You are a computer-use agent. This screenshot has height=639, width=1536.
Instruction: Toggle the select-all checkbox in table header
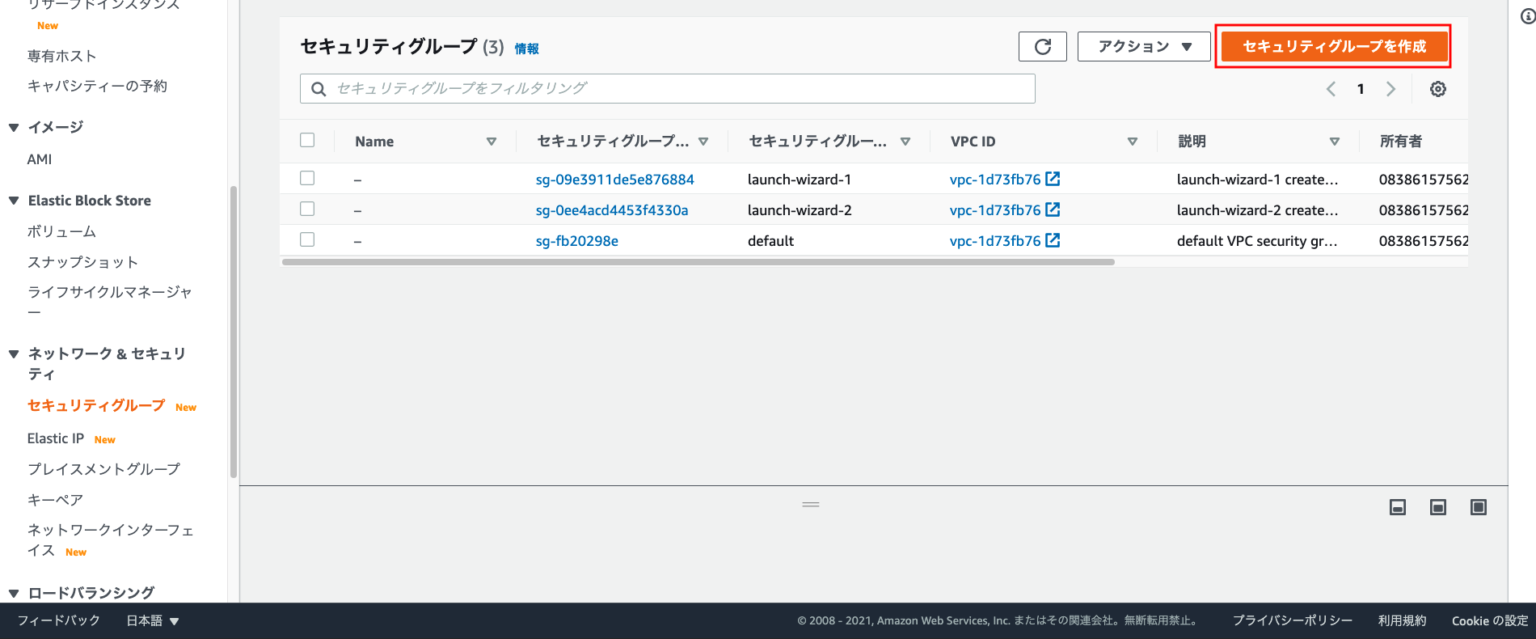coord(307,141)
